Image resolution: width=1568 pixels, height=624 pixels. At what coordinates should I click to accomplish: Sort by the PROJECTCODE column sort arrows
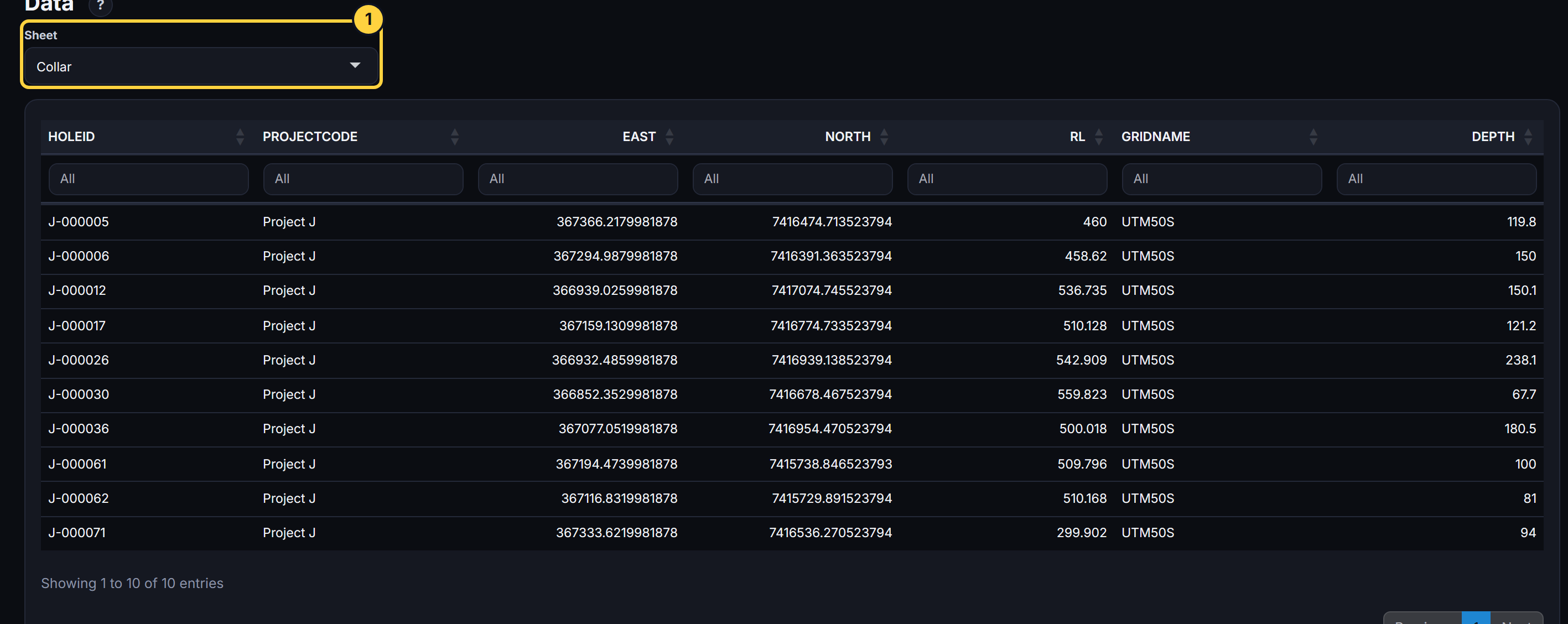point(455,137)
